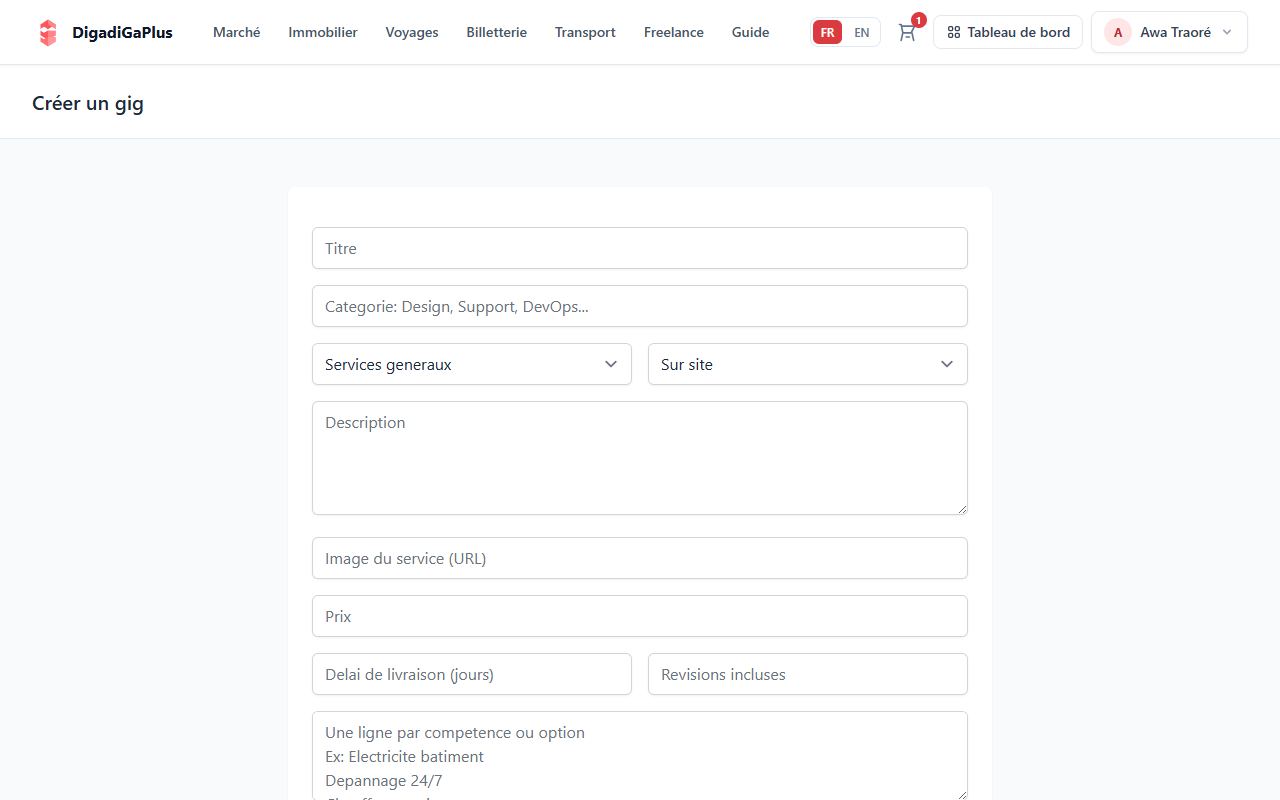Open the Tableau de bord button
Viewport: 1280px width, 800px height.
coord(1008,32)
